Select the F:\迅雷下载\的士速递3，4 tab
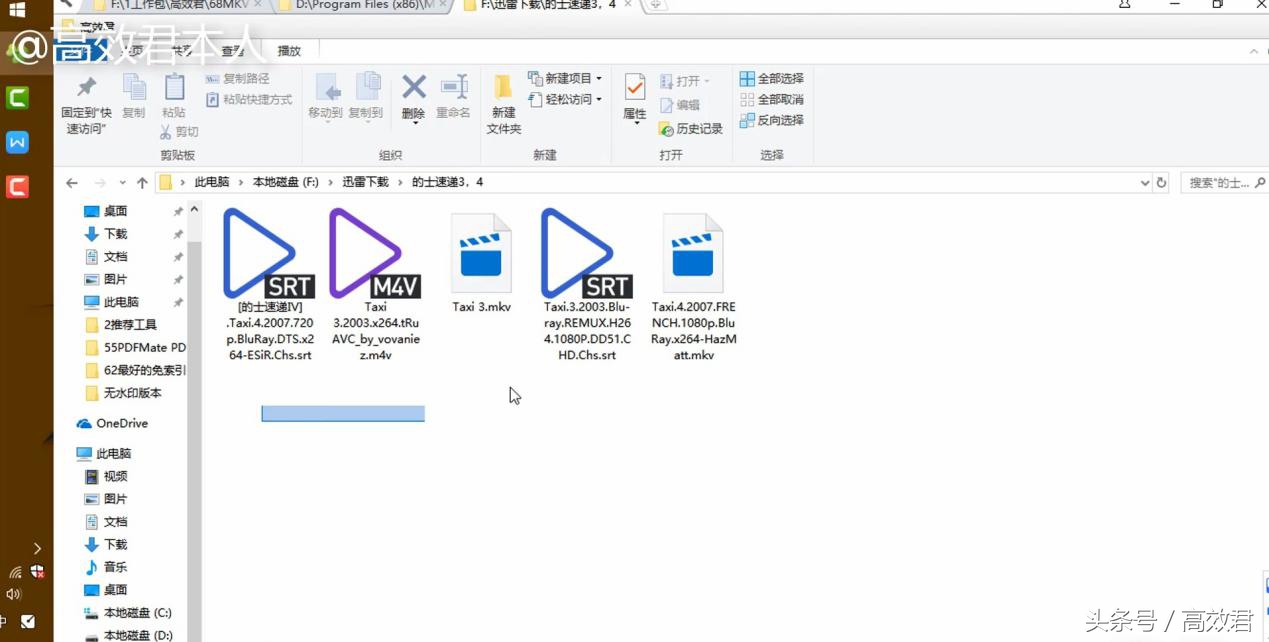1269x642 pixels. [x=547, y=6]
